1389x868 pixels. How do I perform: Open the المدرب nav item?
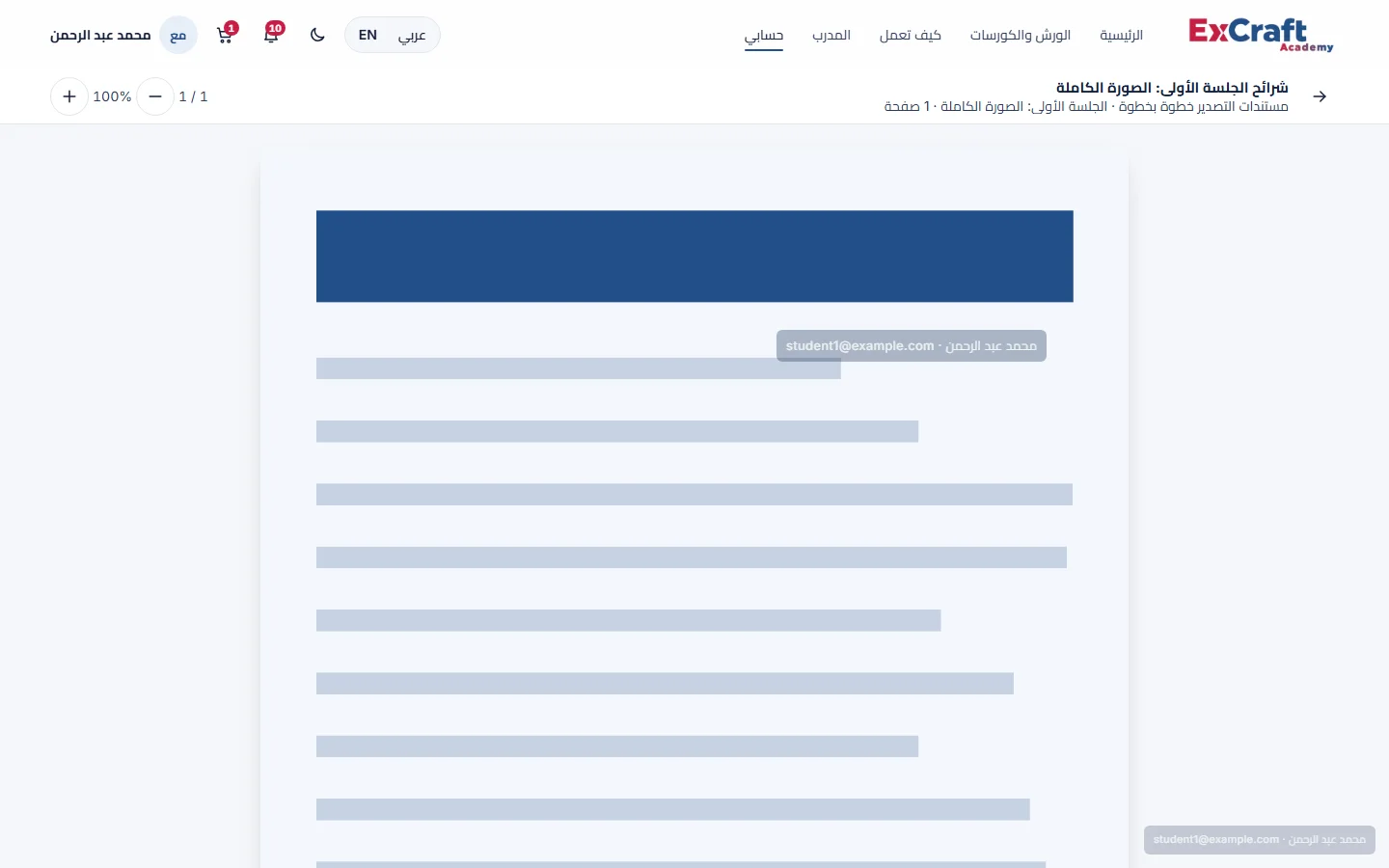[831, 35]
